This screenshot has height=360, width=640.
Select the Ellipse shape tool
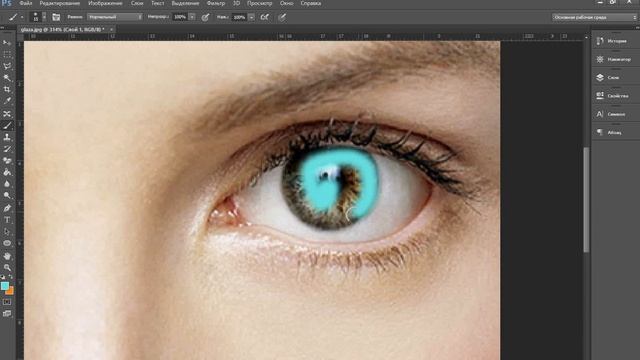pos(7,244)
